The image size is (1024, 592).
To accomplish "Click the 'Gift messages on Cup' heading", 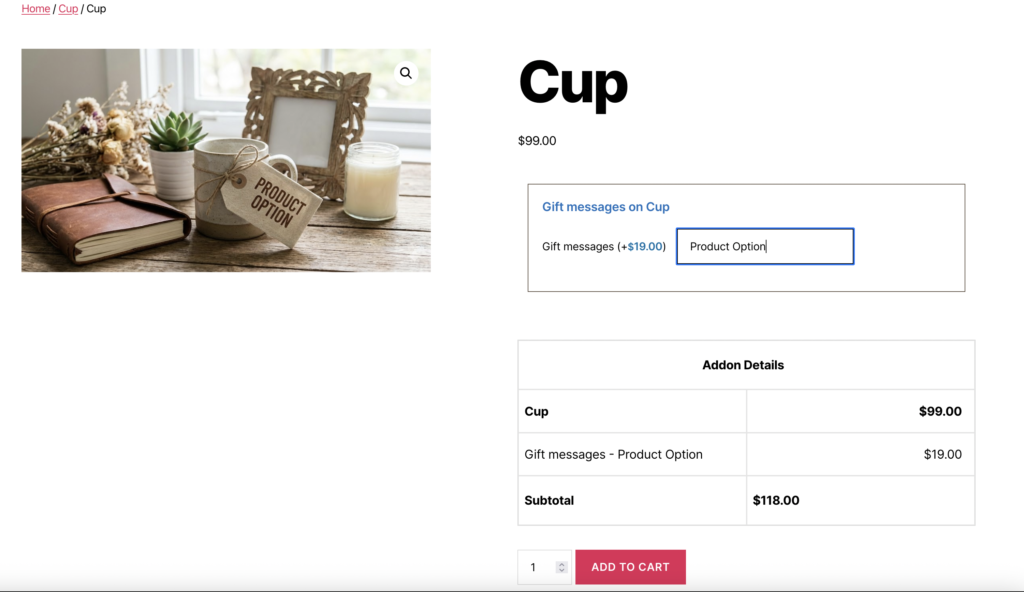I will coord(606,207).
